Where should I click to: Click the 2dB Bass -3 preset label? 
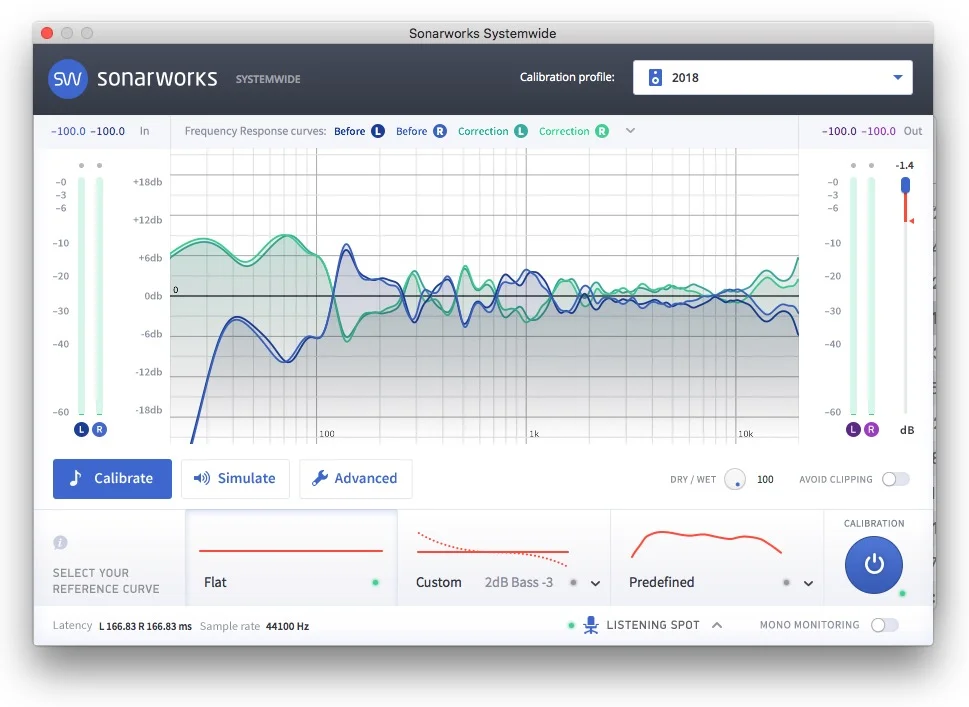(518, 582)
